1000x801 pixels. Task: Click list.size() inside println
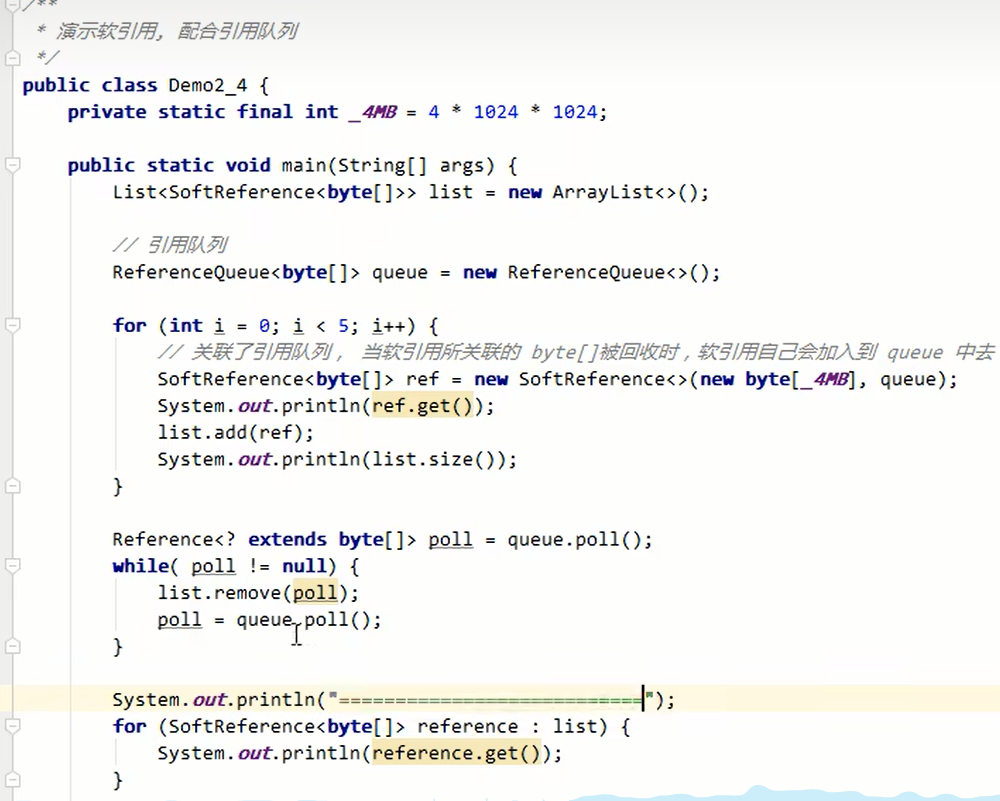[x=434, y=460]
